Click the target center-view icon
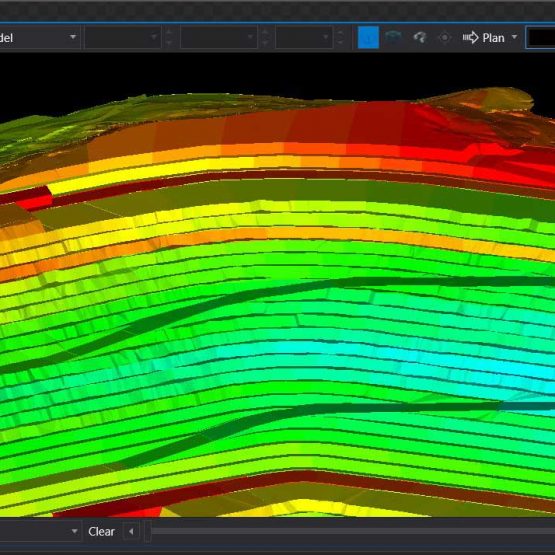The width and height of the screenshot is (555, 555). [445, 37]
